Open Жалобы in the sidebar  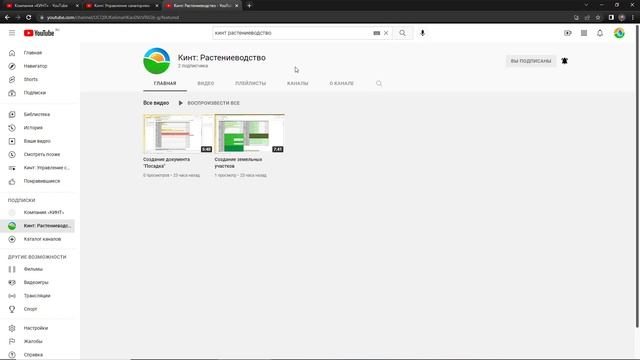(37, 342)
